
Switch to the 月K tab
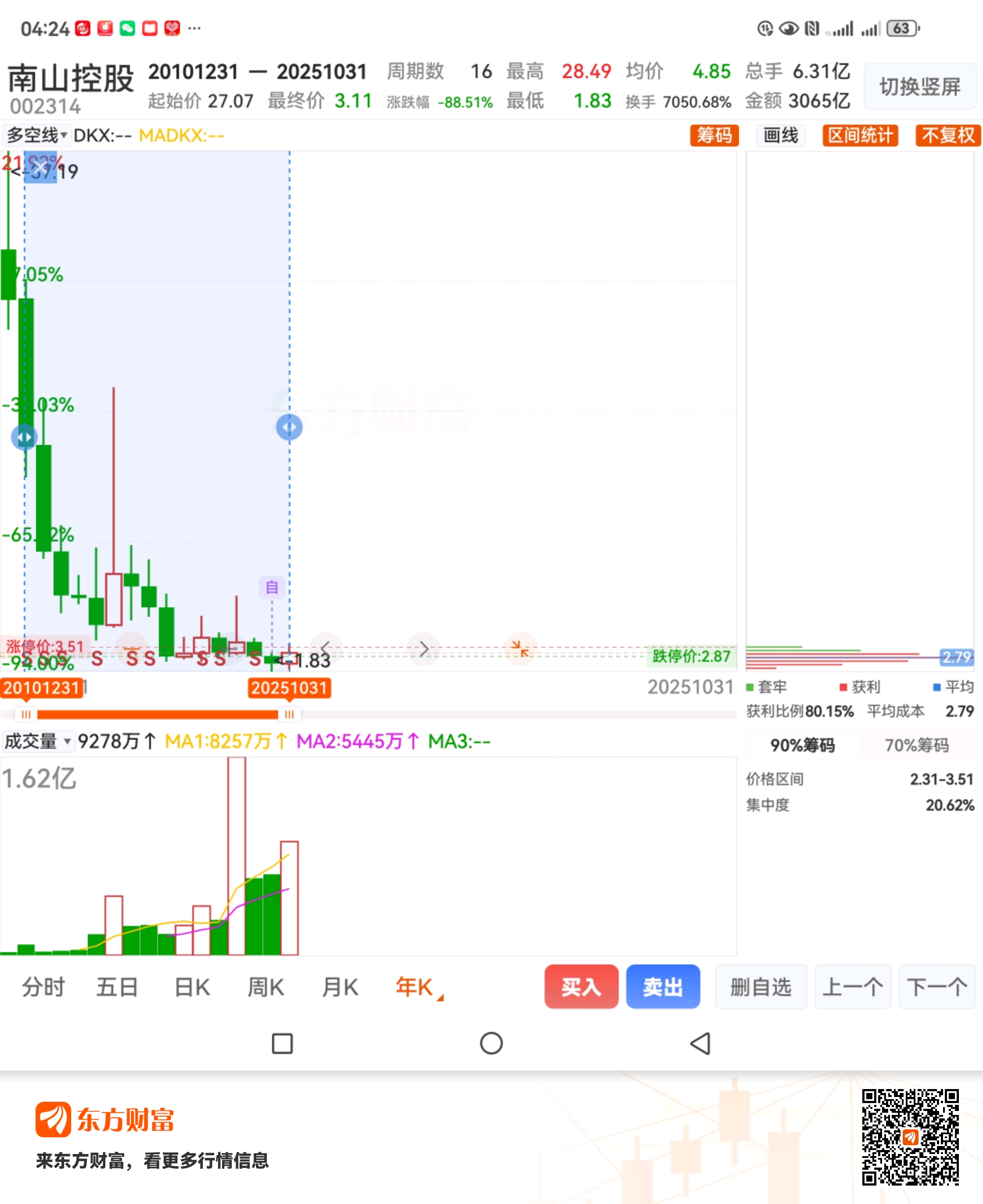point(340,987)
